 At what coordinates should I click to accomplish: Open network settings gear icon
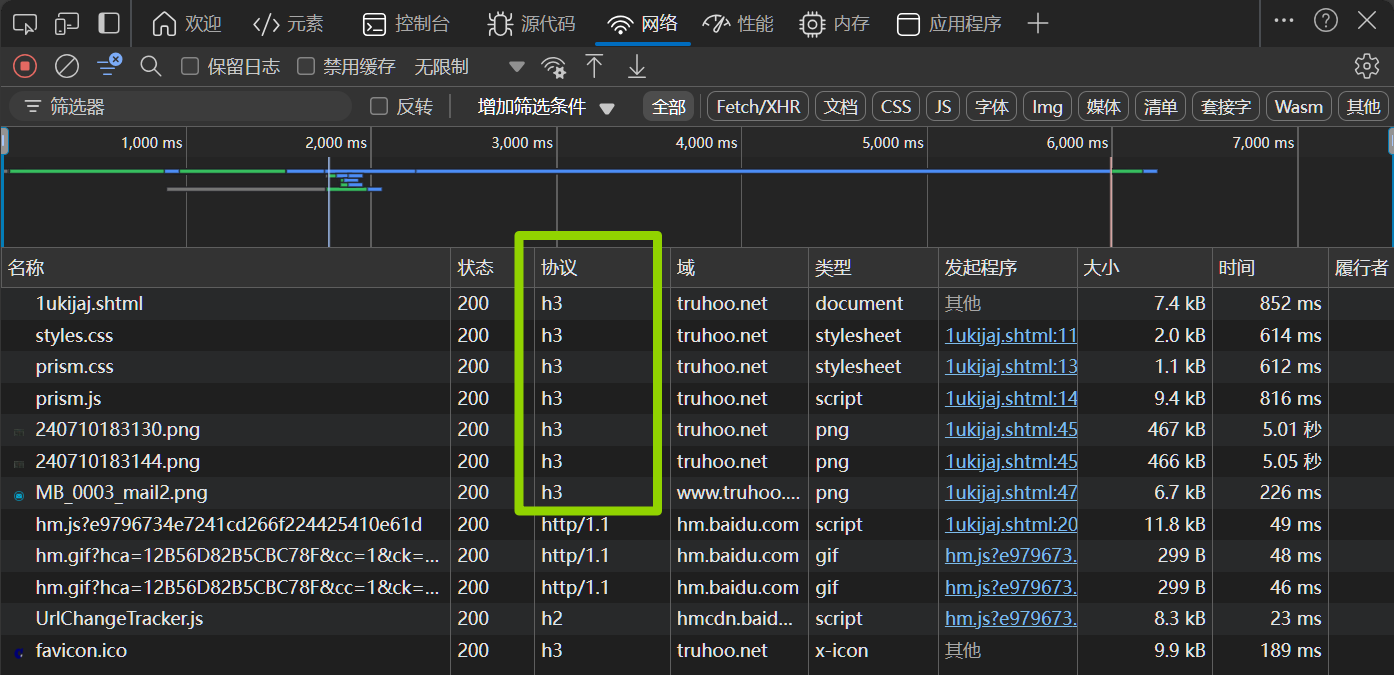coord(1366,67)
